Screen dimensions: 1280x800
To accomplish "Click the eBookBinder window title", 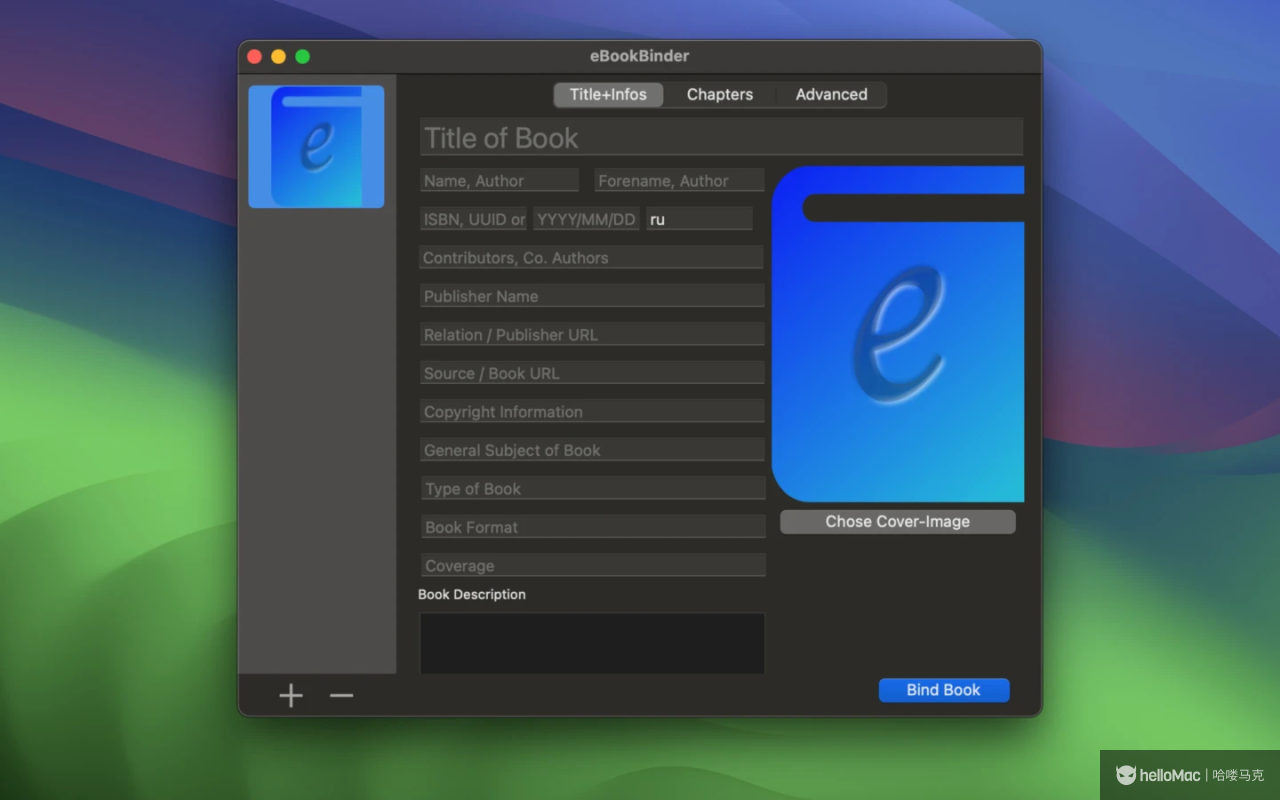I will tap(640, 56).
